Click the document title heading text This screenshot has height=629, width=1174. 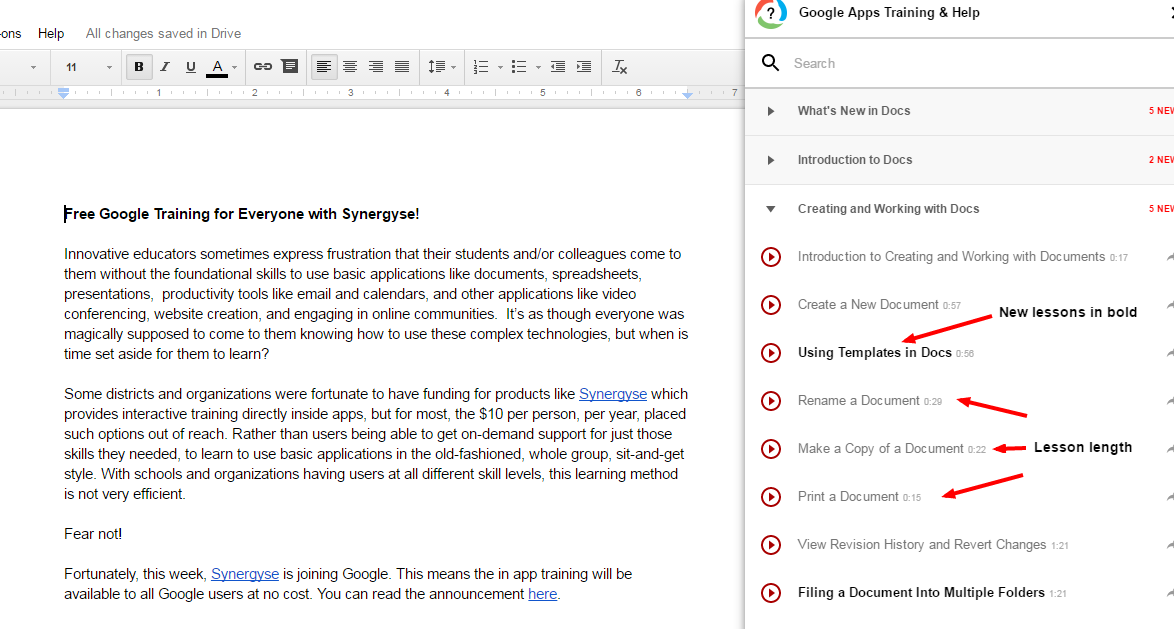[241, 214]
